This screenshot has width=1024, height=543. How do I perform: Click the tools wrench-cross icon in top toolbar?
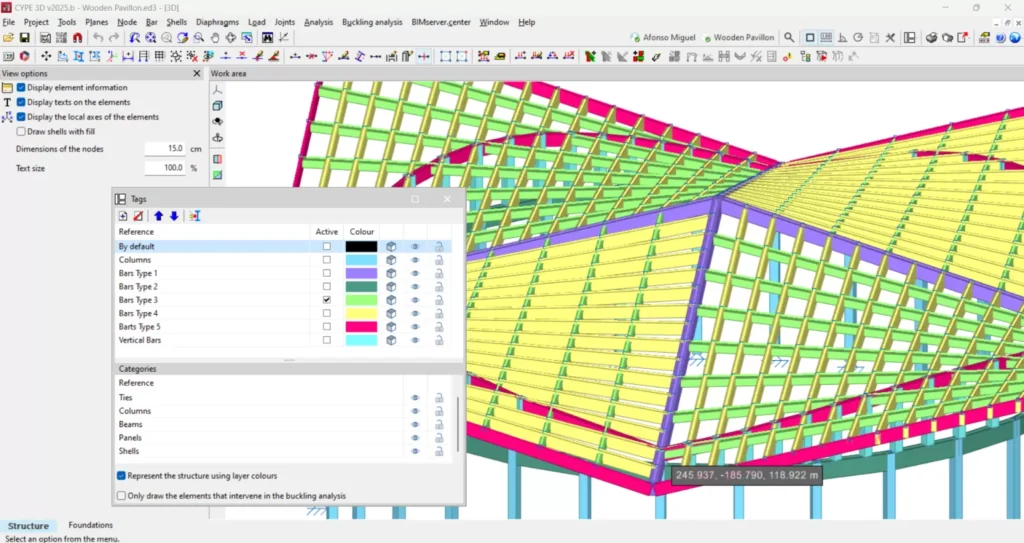889,38
